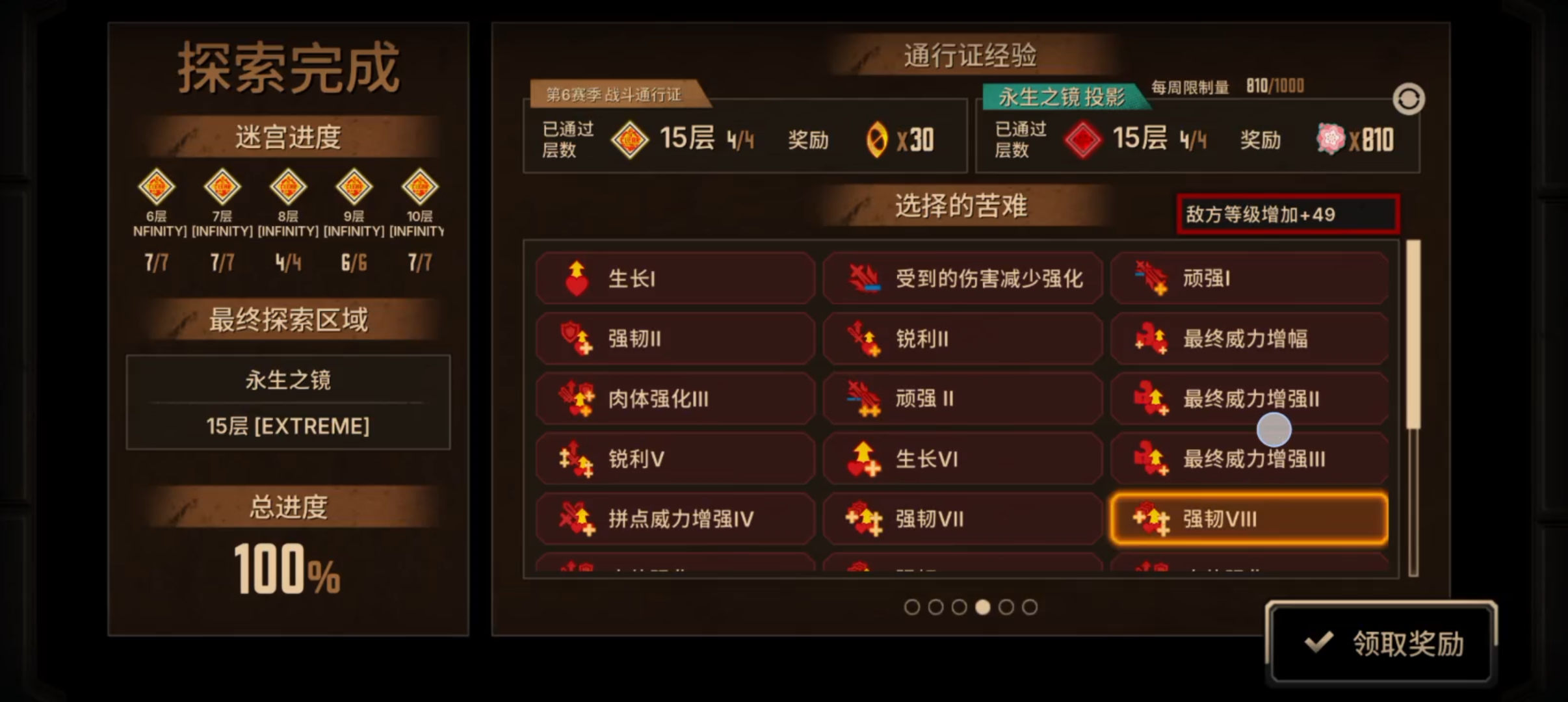Click the 敌方等级增加+49 field
The image size is (1568, 702).
(x=1288, y=214)
